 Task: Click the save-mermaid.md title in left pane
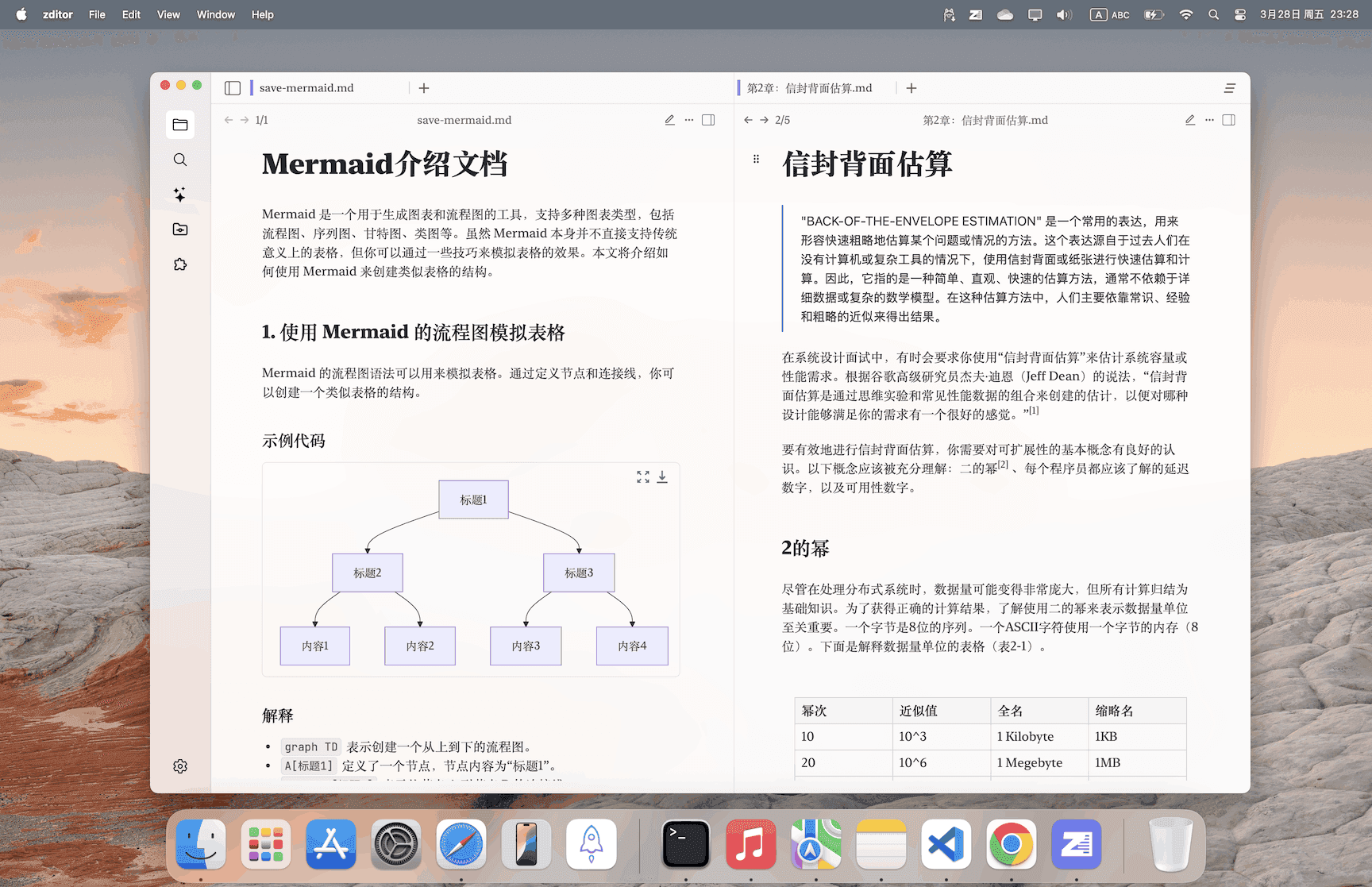464,120
